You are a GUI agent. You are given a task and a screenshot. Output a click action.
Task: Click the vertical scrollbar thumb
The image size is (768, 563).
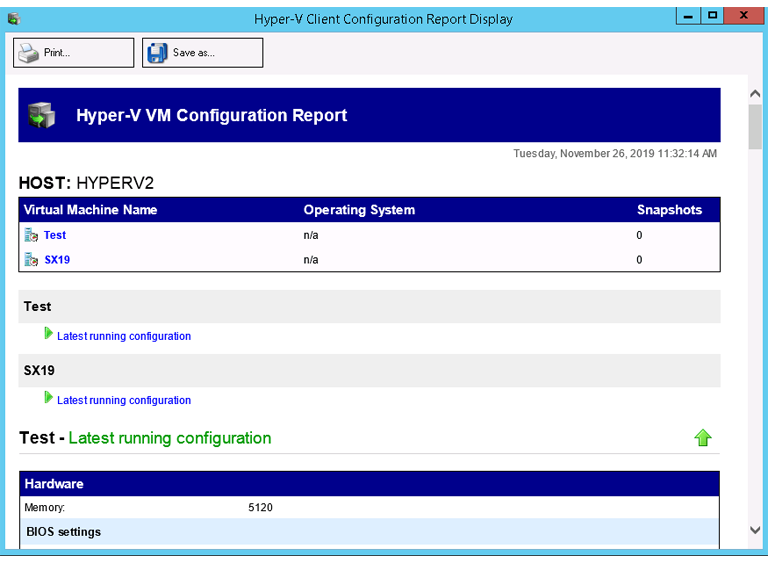[756, 125]
